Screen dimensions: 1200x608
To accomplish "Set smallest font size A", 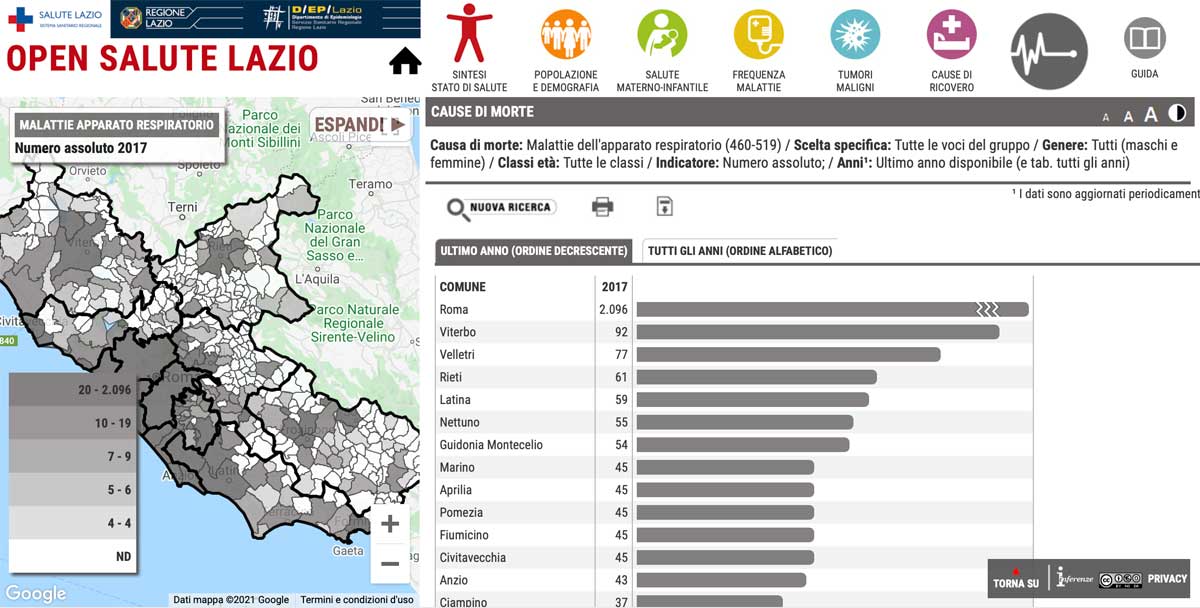I will (1105, 117).
